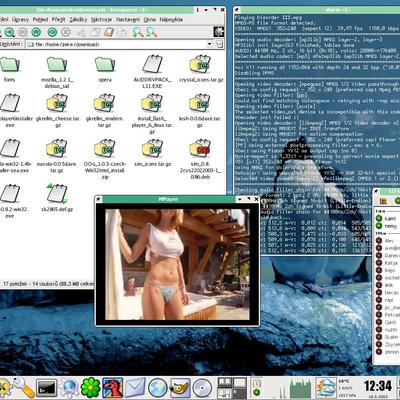Viewport: 400px width, 400px height.
Task: Click the Paste clipboard icon in Konqueror
Action: pos(109,32)
